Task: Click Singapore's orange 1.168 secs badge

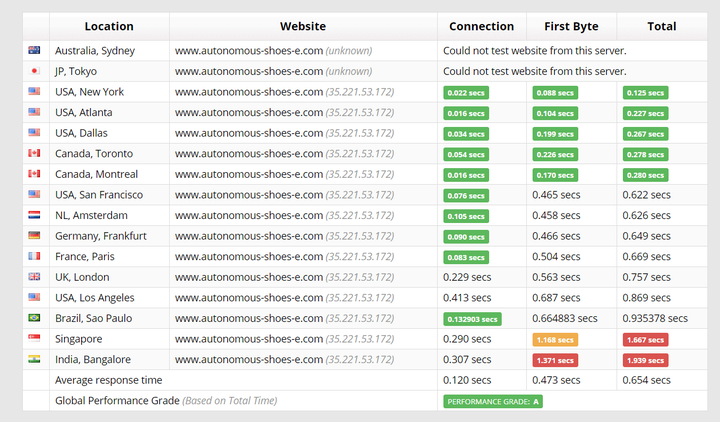Action: pos(555,340)
